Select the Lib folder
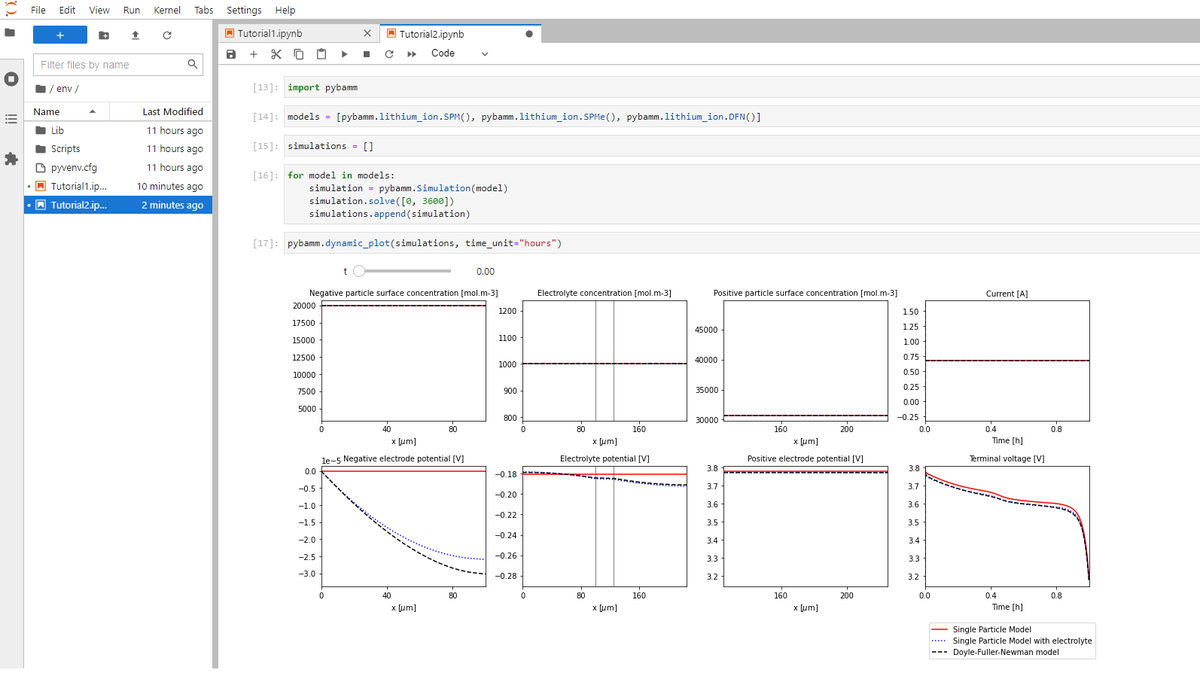Image resolution: width=1200 pixels, height=679 pixels. point(119,130)
